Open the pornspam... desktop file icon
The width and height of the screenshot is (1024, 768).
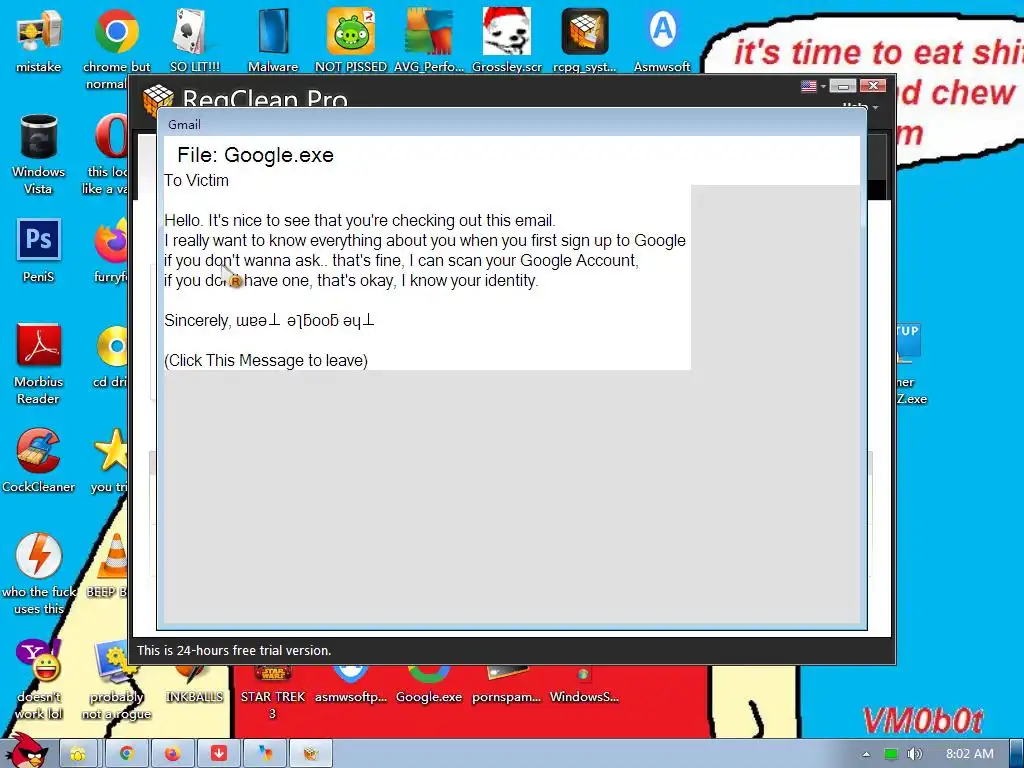point(507,684)
